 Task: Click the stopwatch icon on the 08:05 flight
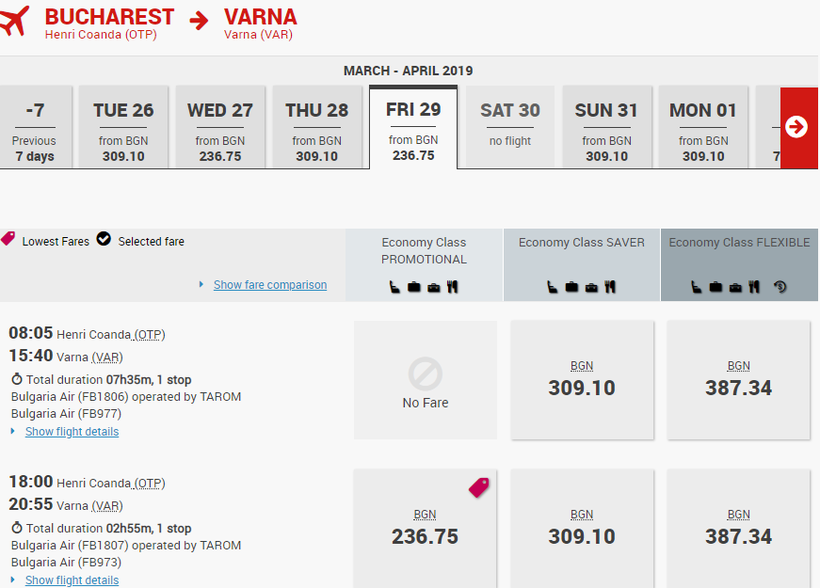(x=16, y=380)
